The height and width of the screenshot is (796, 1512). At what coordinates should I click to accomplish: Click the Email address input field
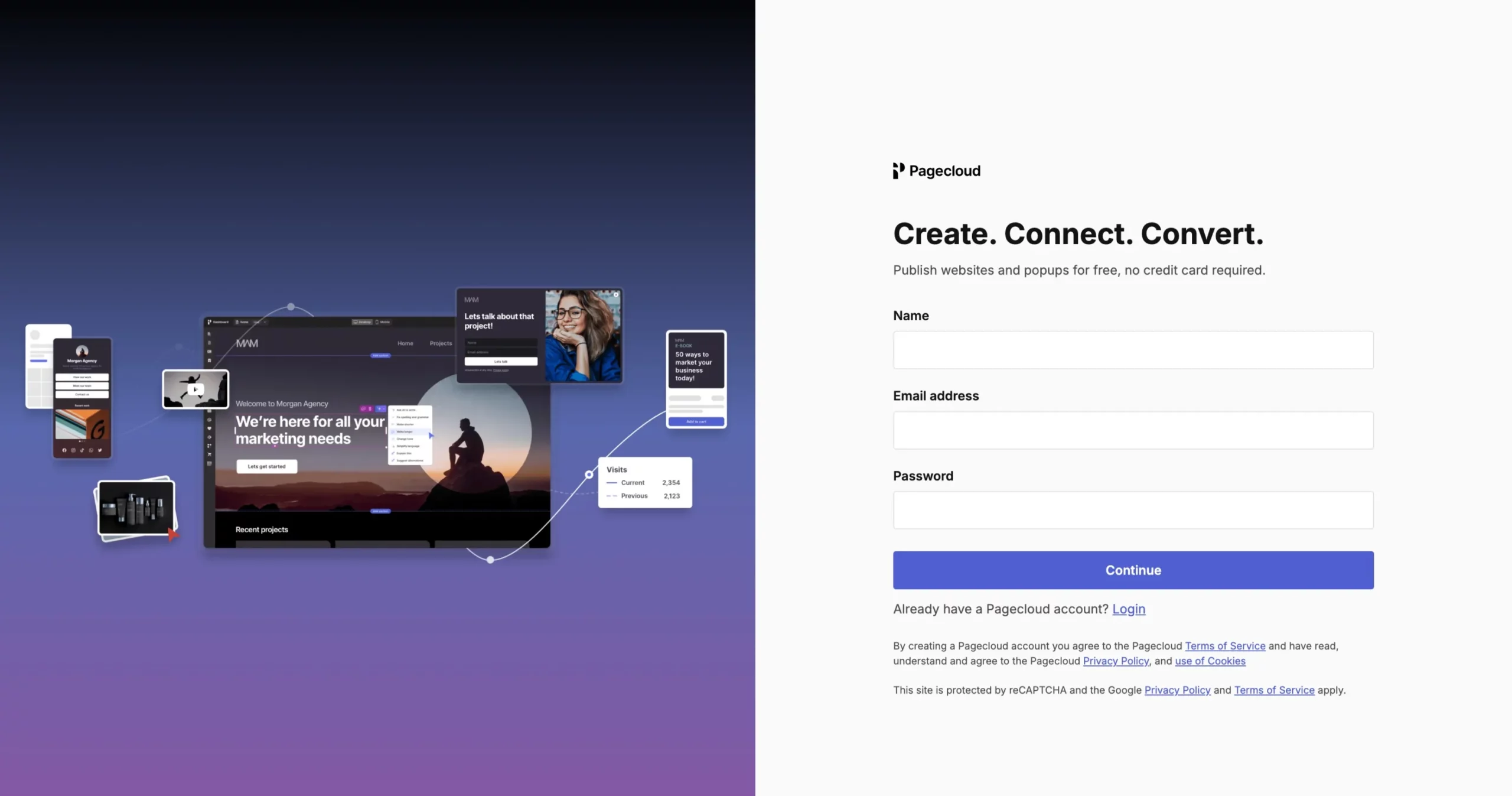pos(1133,430)
